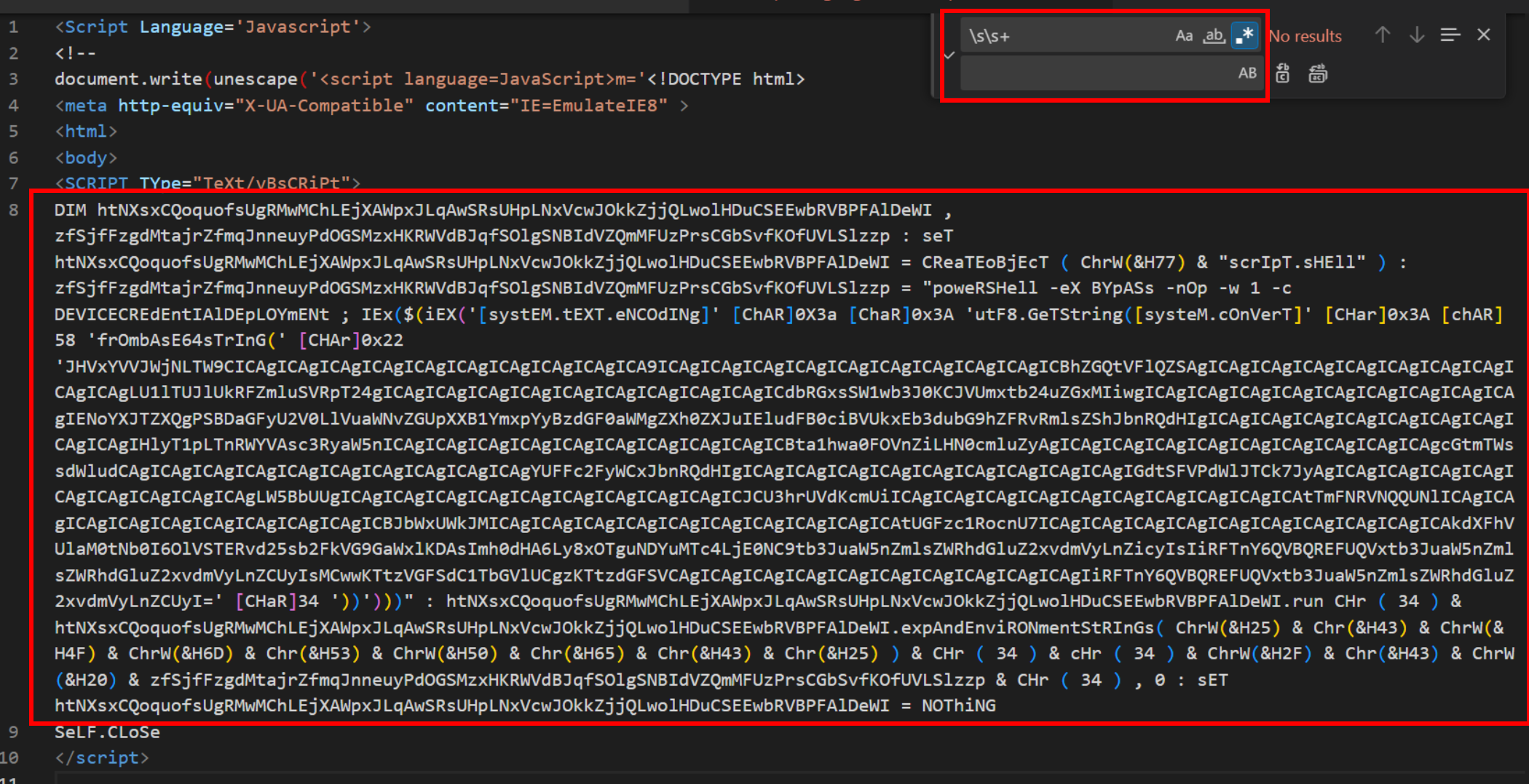Click the meta http-equiv tag line

tap(371, 106)
